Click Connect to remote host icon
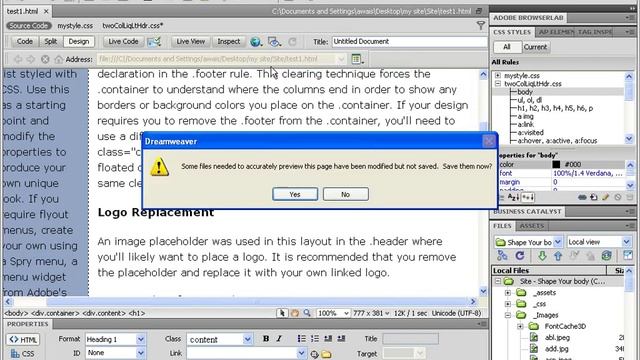The image size is (640, 360). pyautogui.click(x=502, y=256)
